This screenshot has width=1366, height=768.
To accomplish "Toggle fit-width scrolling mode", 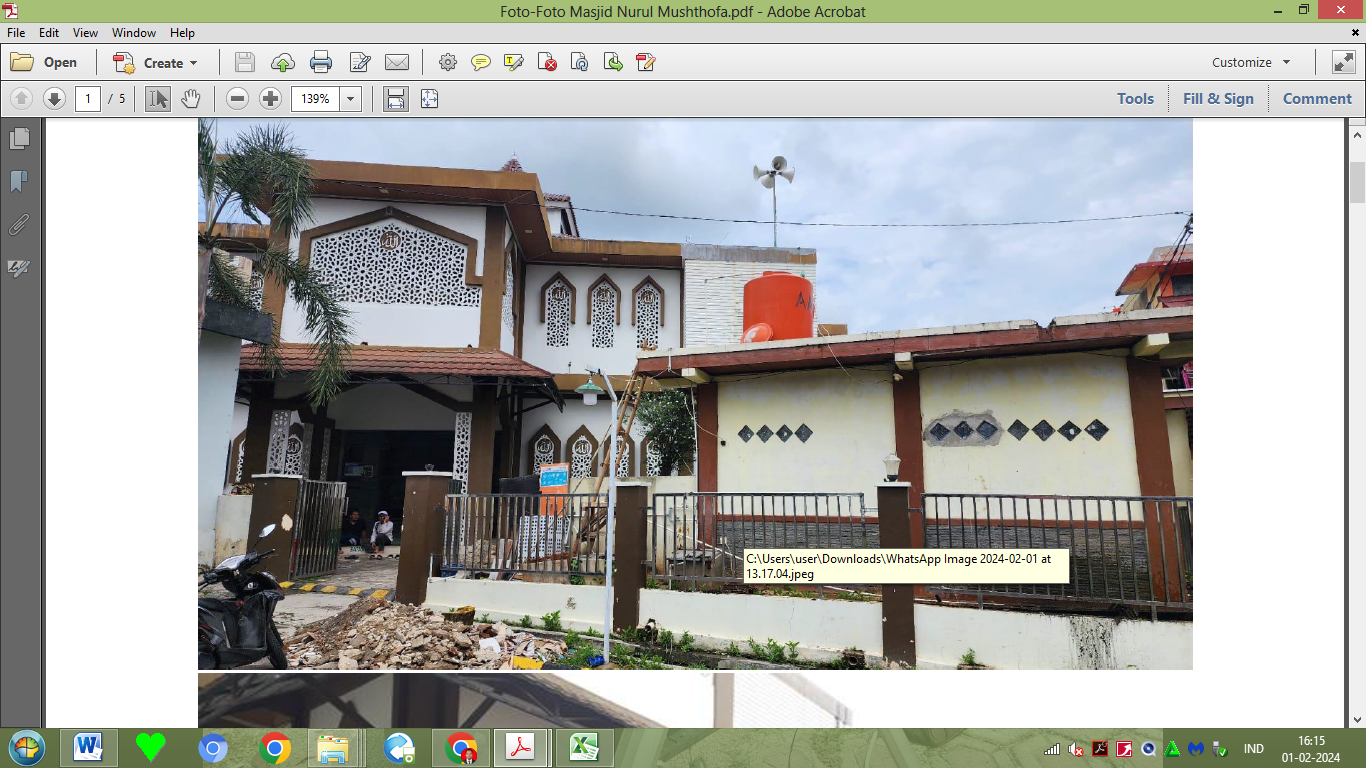I will click(x=396, y=98).
